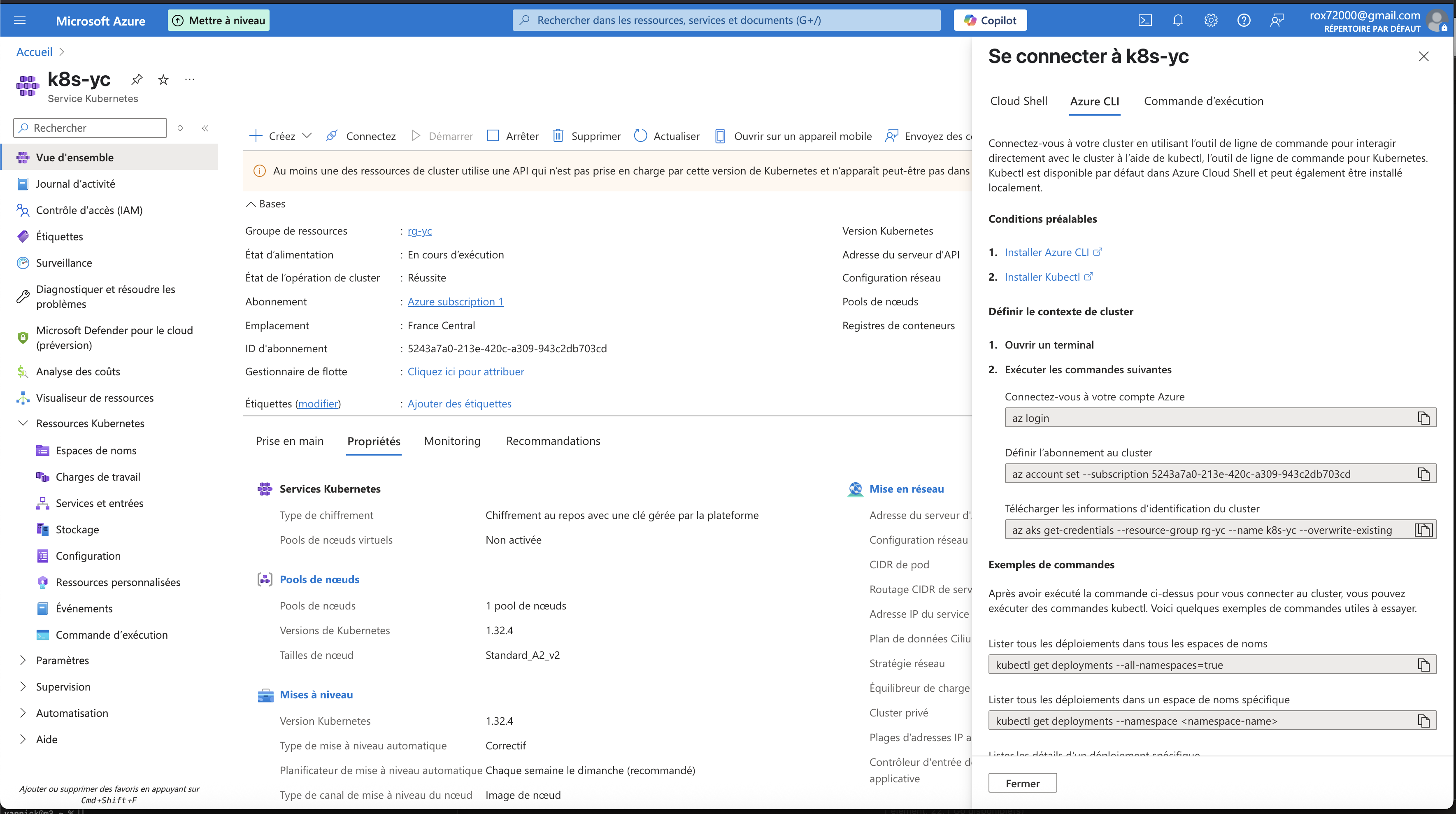
Task: Open Cloud Shell from top bar
Action: coord(1144,20)
